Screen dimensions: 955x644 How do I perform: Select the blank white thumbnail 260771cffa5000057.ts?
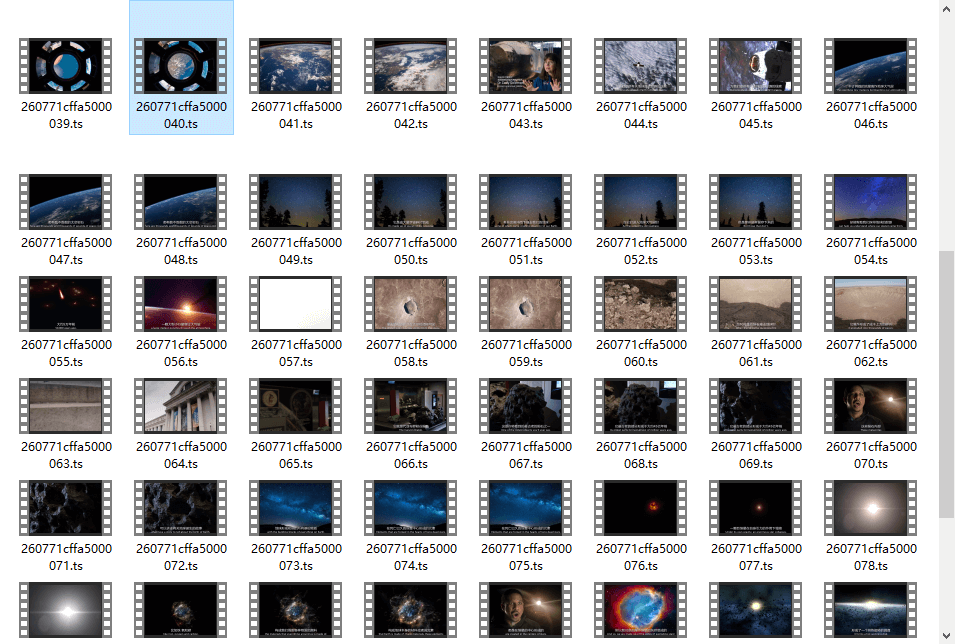(x=296, y=304)
